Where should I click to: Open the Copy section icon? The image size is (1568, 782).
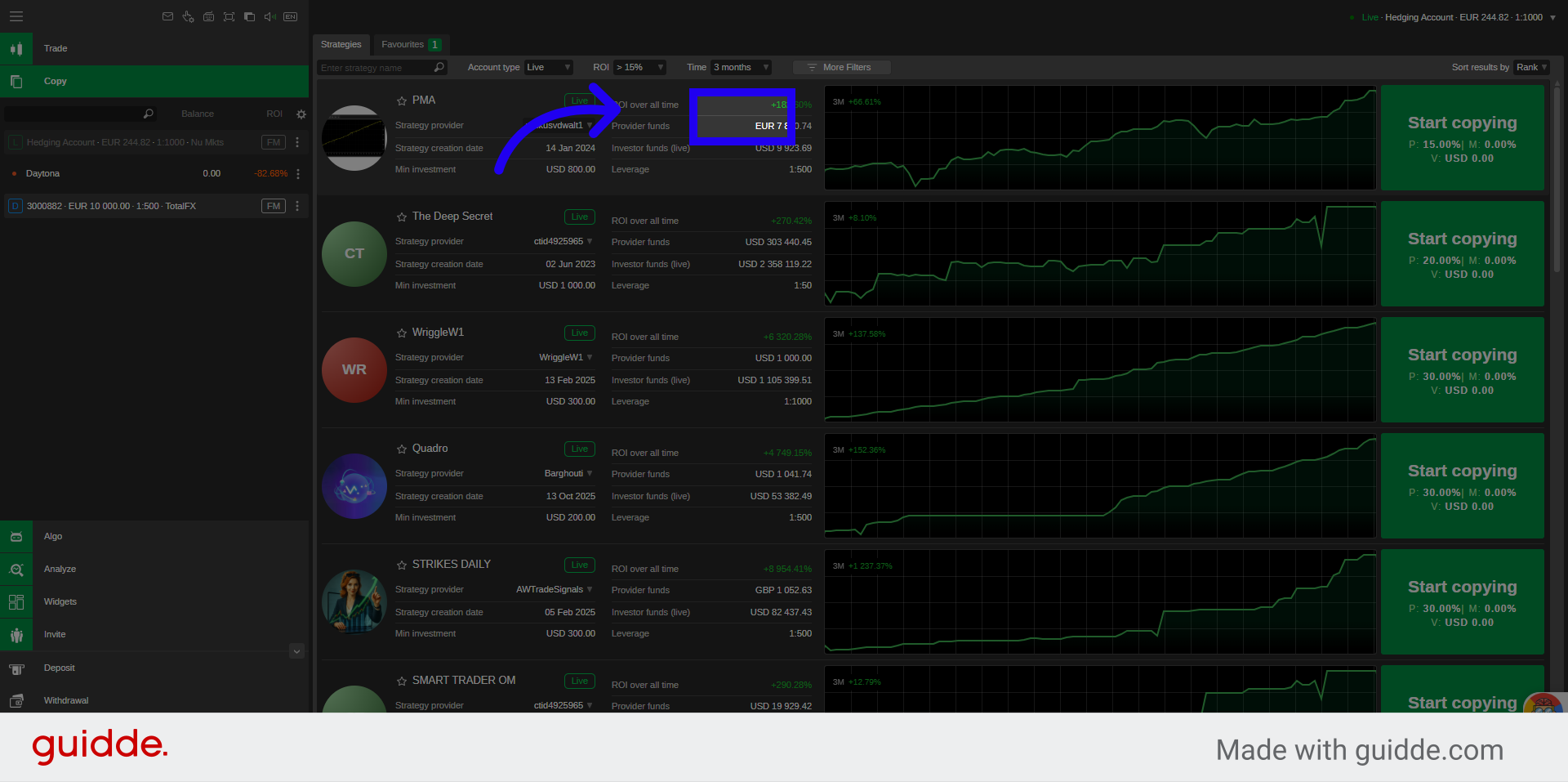click(16, 81)
